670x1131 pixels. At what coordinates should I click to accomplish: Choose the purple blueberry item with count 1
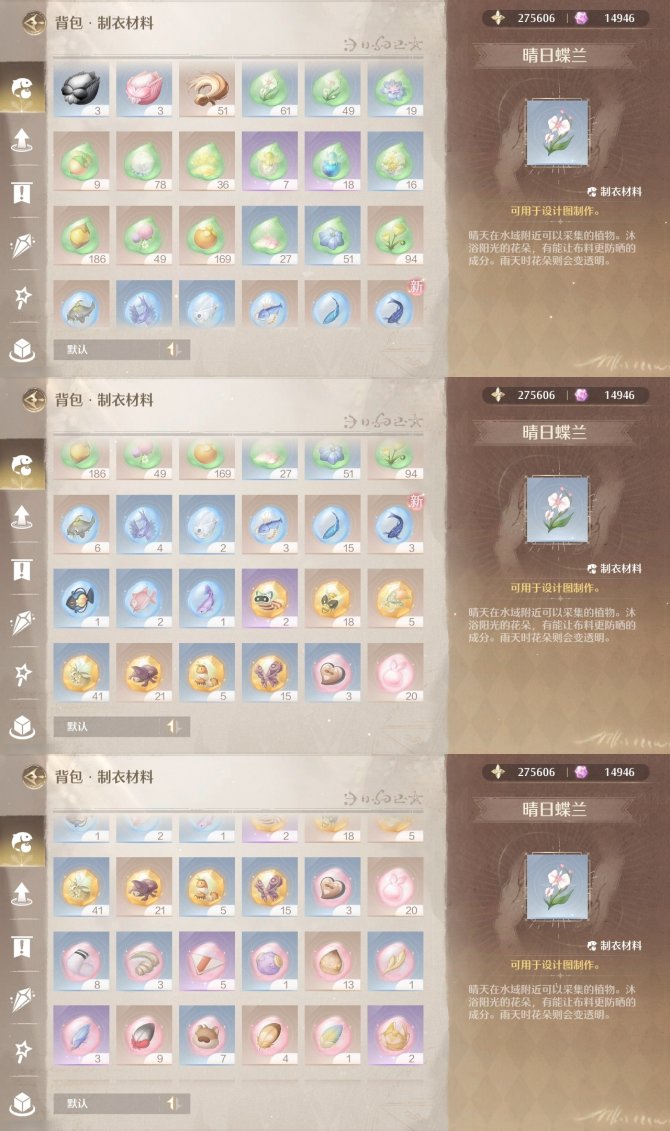(x=270, y=961)
